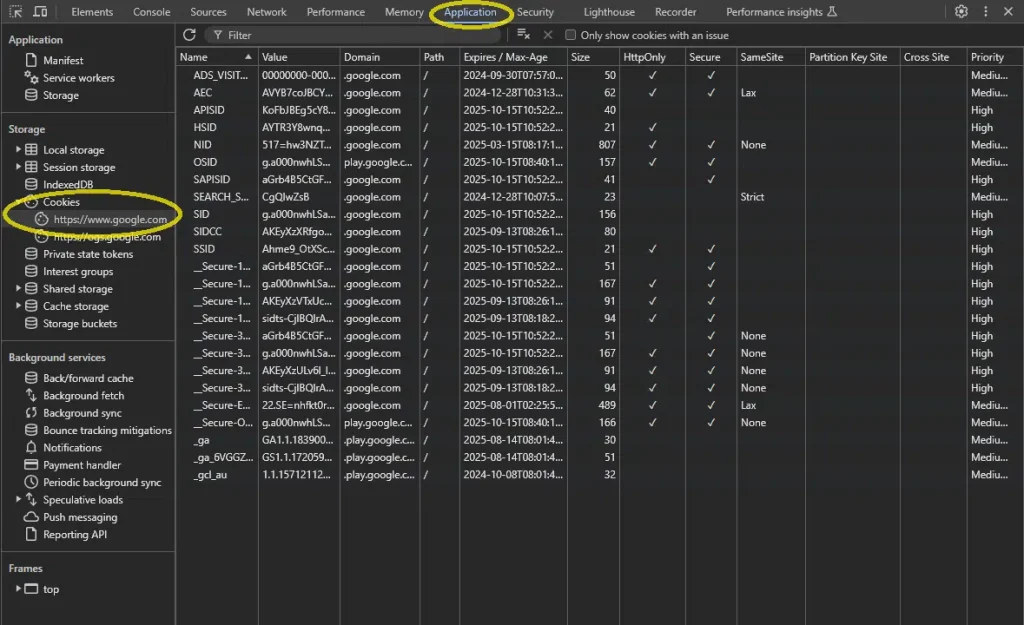Toggle the device toolbar icon

pos(40,12)
